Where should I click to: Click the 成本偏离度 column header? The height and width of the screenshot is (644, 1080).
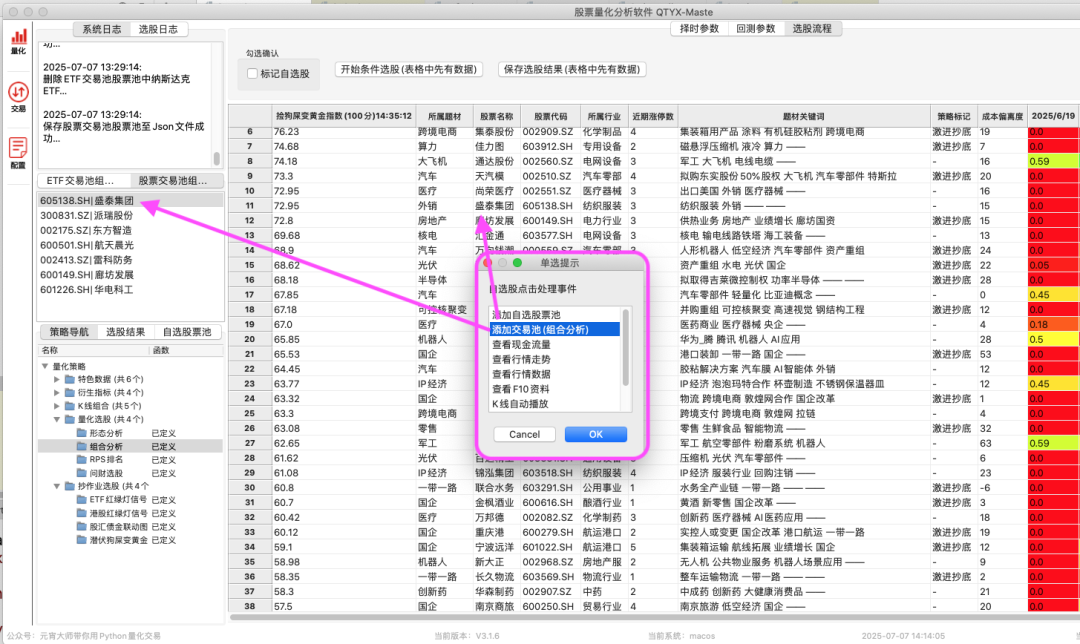pyautogui.click(x=1001, y=116)
